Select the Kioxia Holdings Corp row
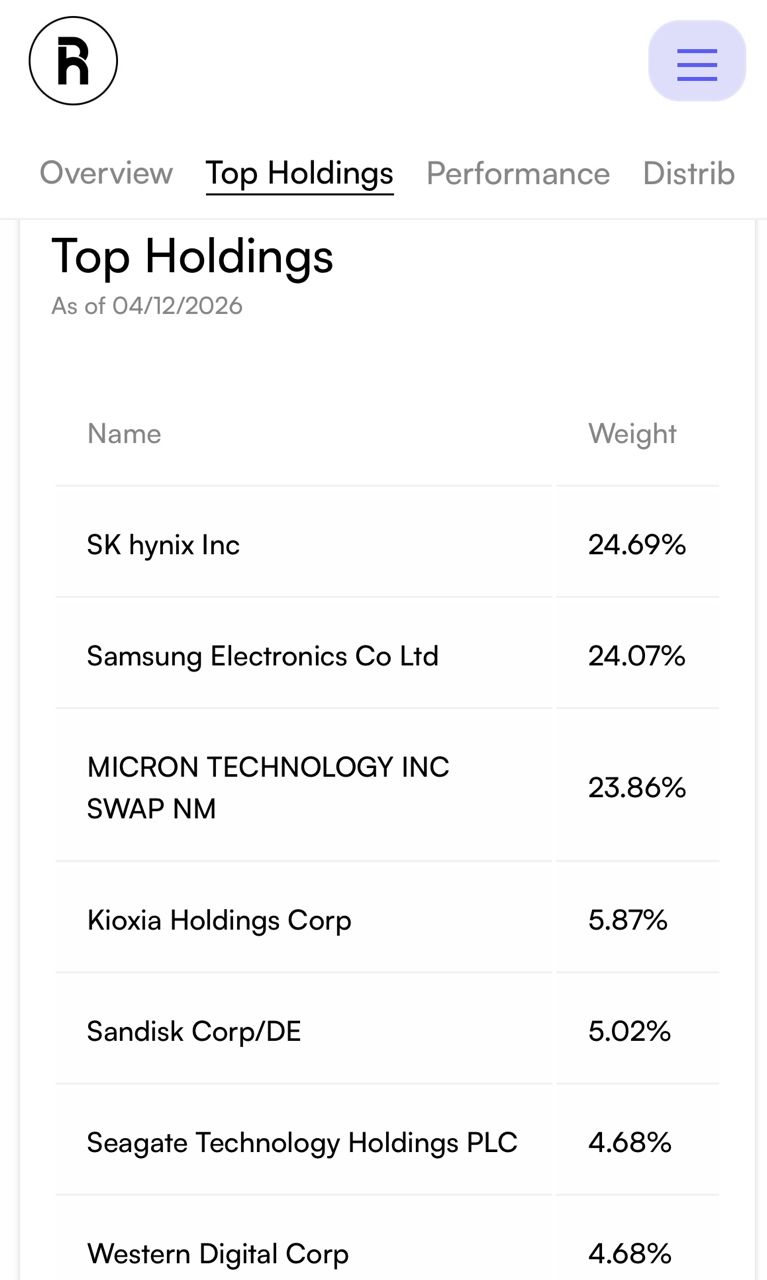The width and height of the screenshot is (767, 1280). (x=219, y=920)
